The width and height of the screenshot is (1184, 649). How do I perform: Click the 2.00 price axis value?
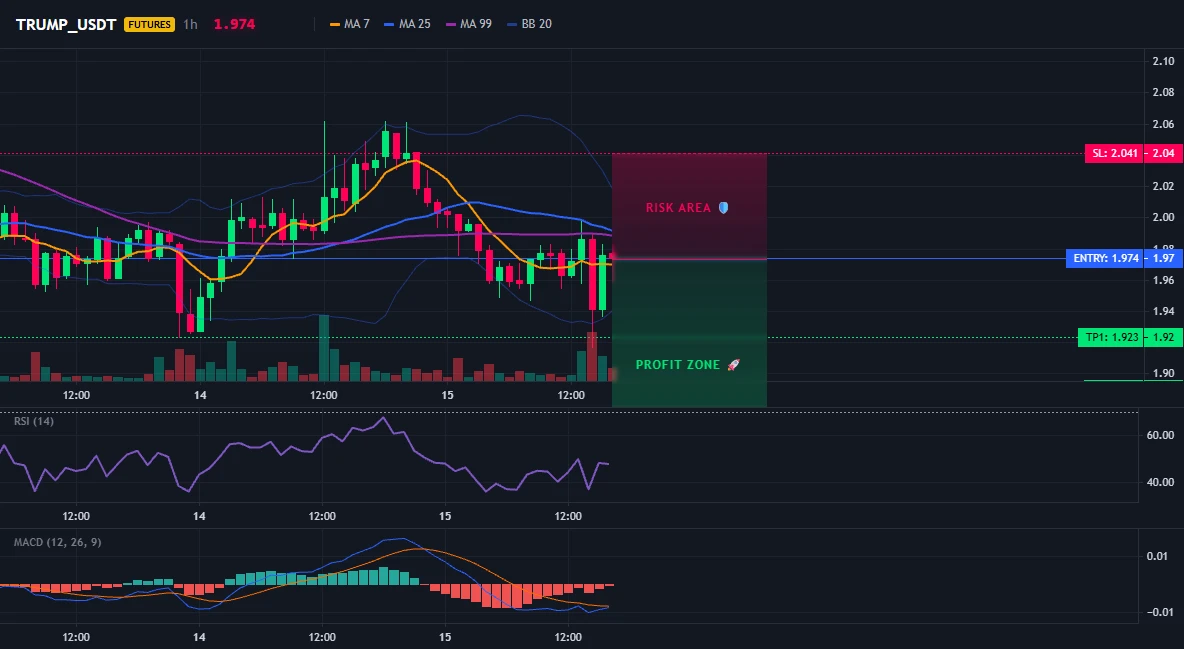coord(1164,218)
